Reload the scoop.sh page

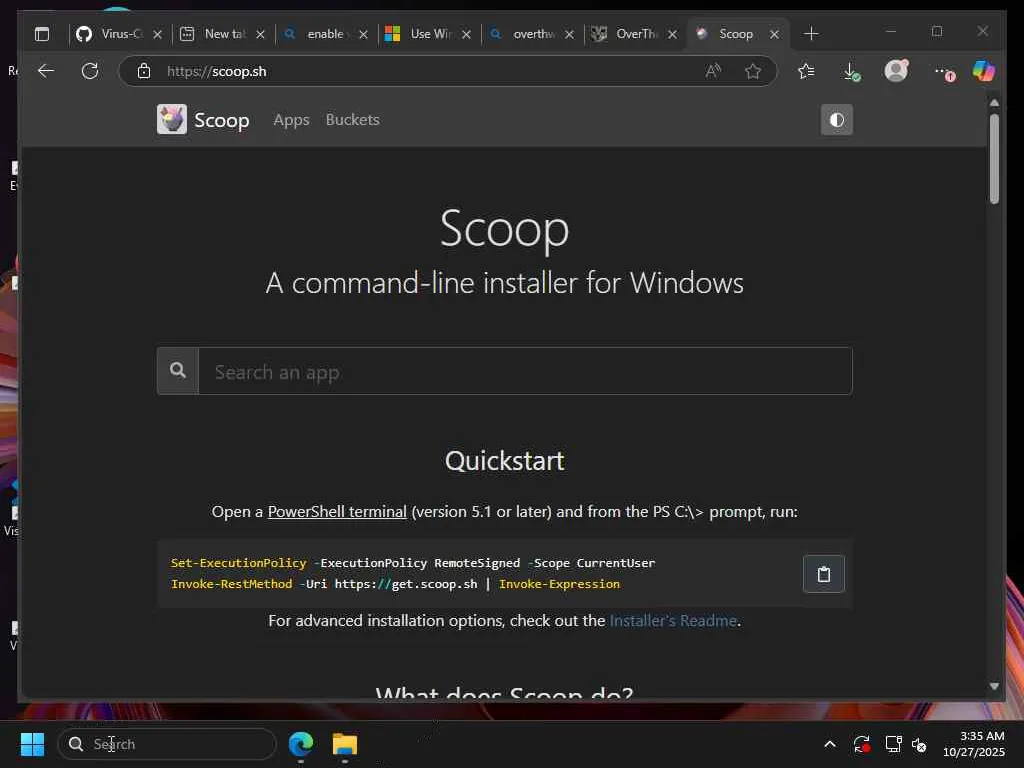(x=90, y=71)
